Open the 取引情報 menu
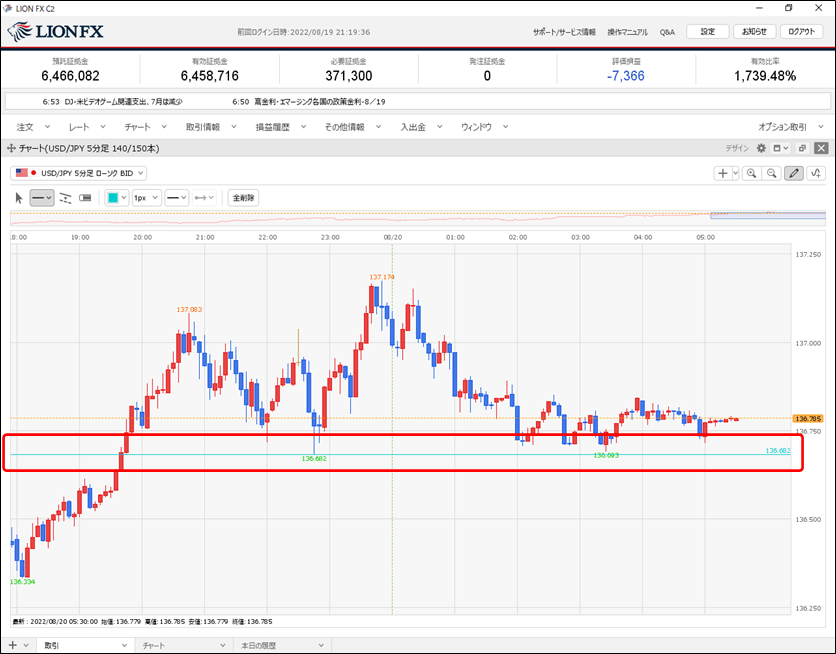 [x=211, y=127]
